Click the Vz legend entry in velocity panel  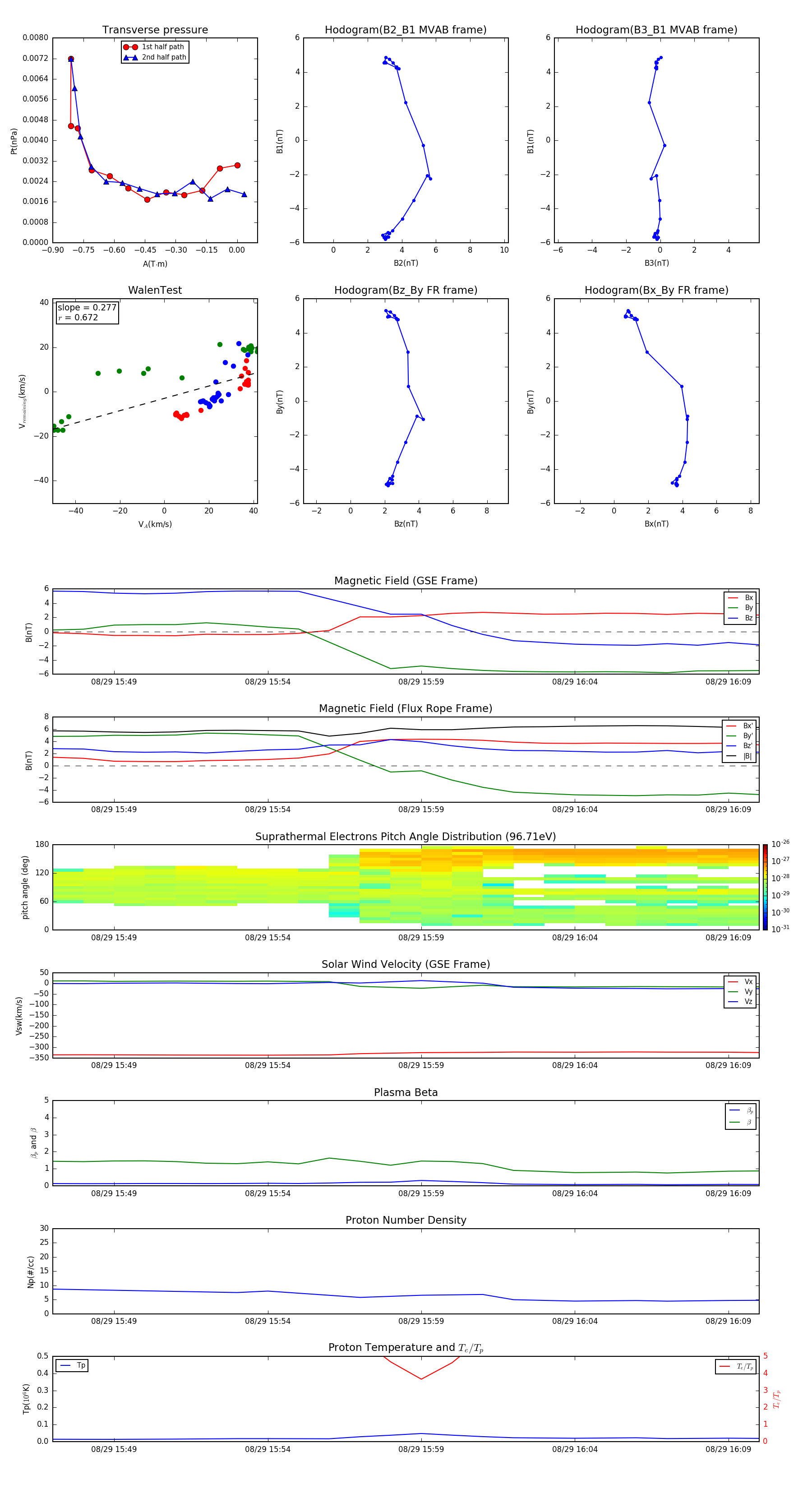click(740, 1002)
